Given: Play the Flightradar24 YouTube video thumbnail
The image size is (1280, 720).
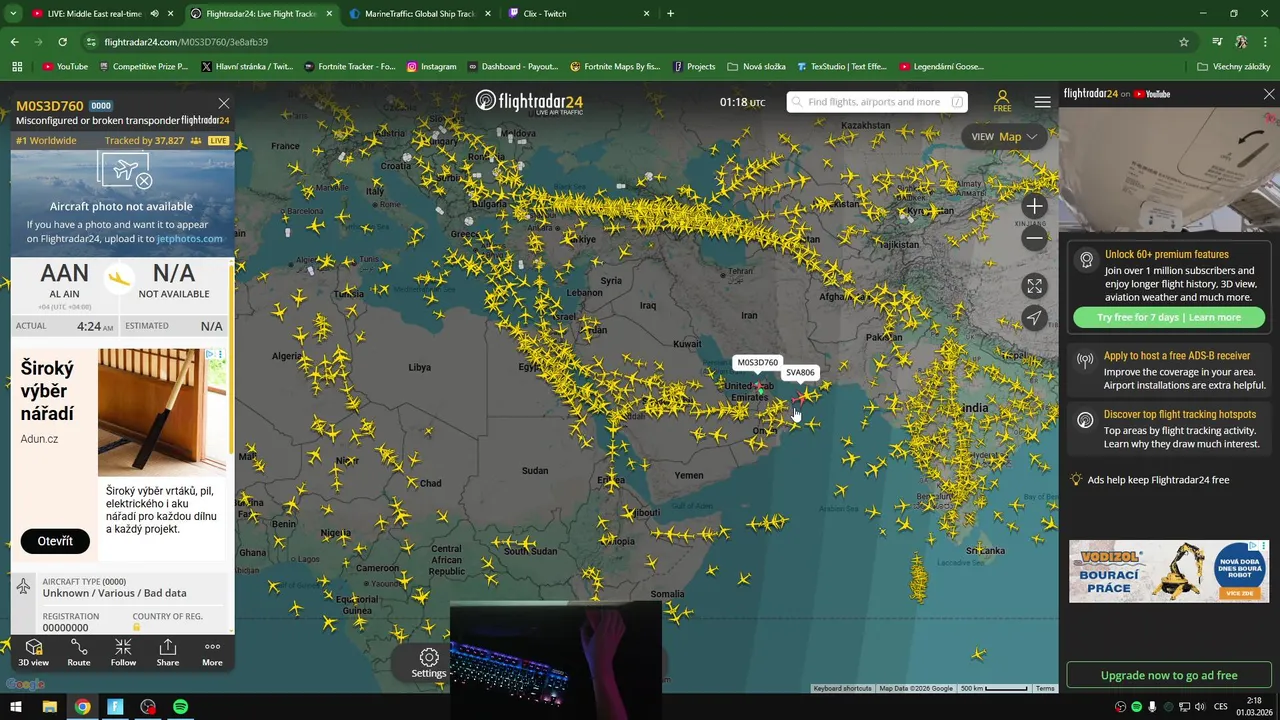Looking at the screenshot, I should click(1169, 168).
